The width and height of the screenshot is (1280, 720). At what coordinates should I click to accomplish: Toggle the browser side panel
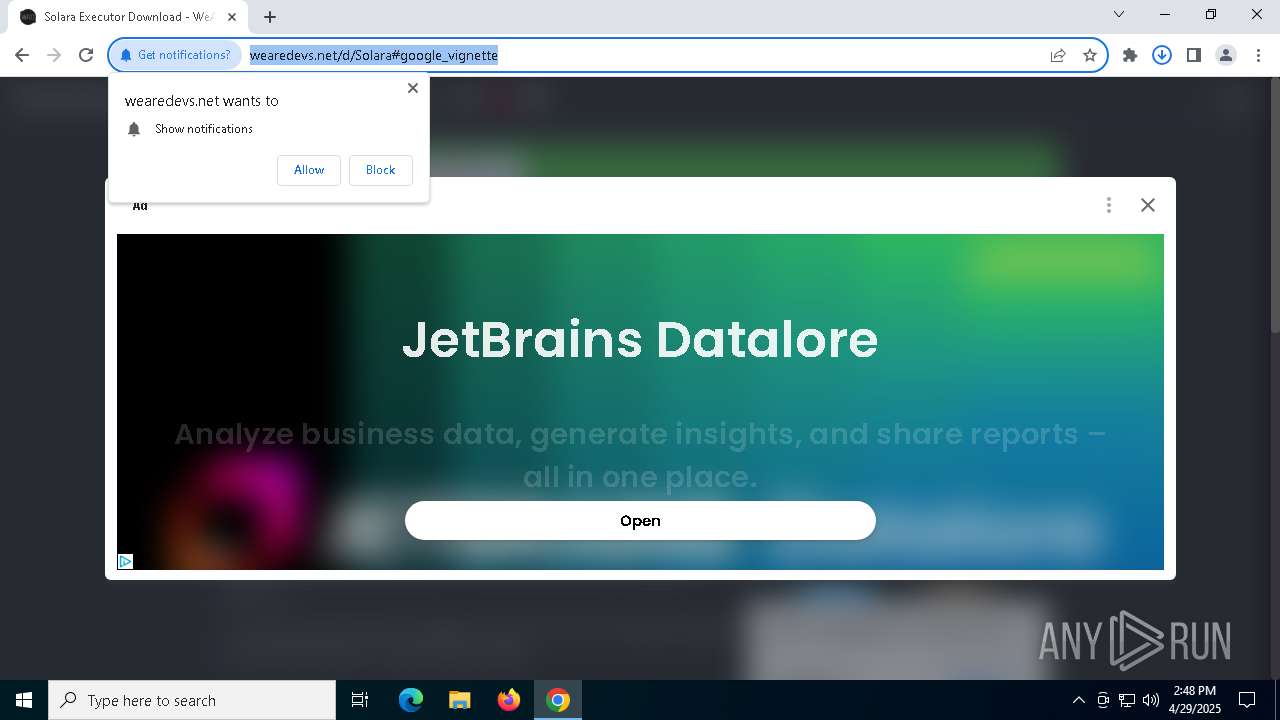tap(1194, 55)
